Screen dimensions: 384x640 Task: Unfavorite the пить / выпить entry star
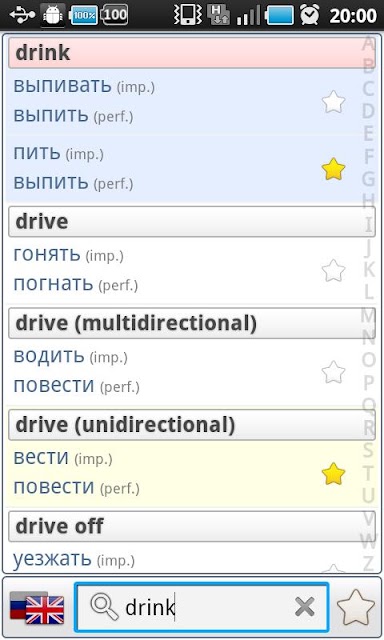[x=333, y=169]
